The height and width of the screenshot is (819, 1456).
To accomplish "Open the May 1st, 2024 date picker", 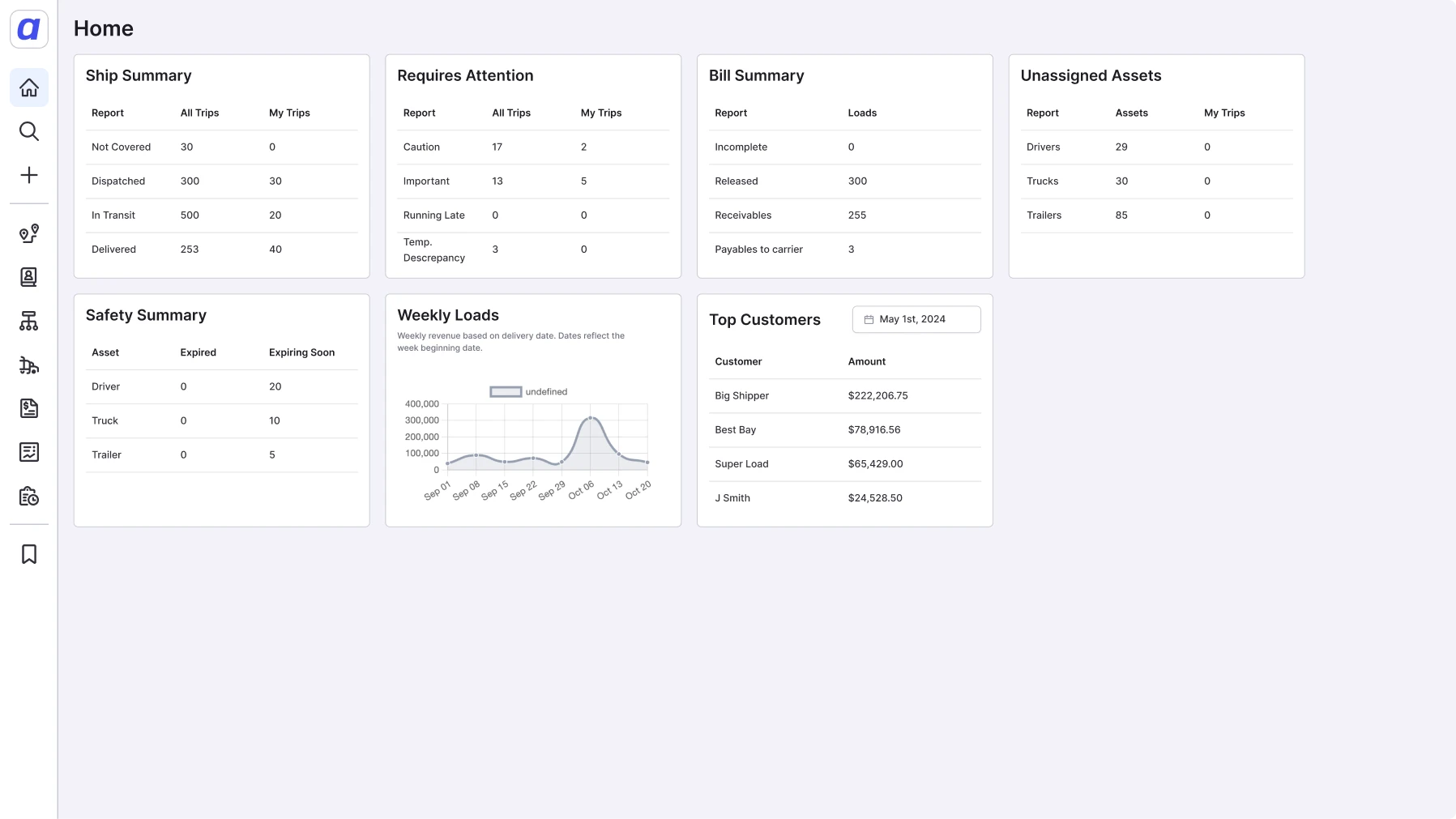I will [x=916, y=319].
